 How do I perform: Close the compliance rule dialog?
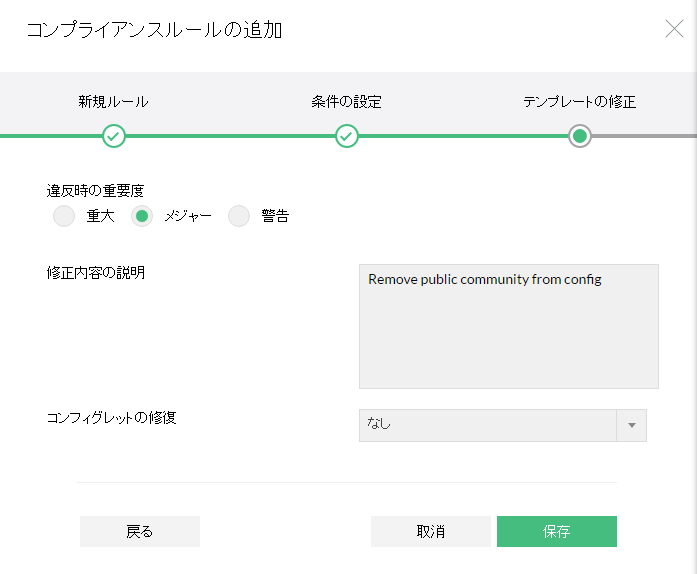coord(675,29)
